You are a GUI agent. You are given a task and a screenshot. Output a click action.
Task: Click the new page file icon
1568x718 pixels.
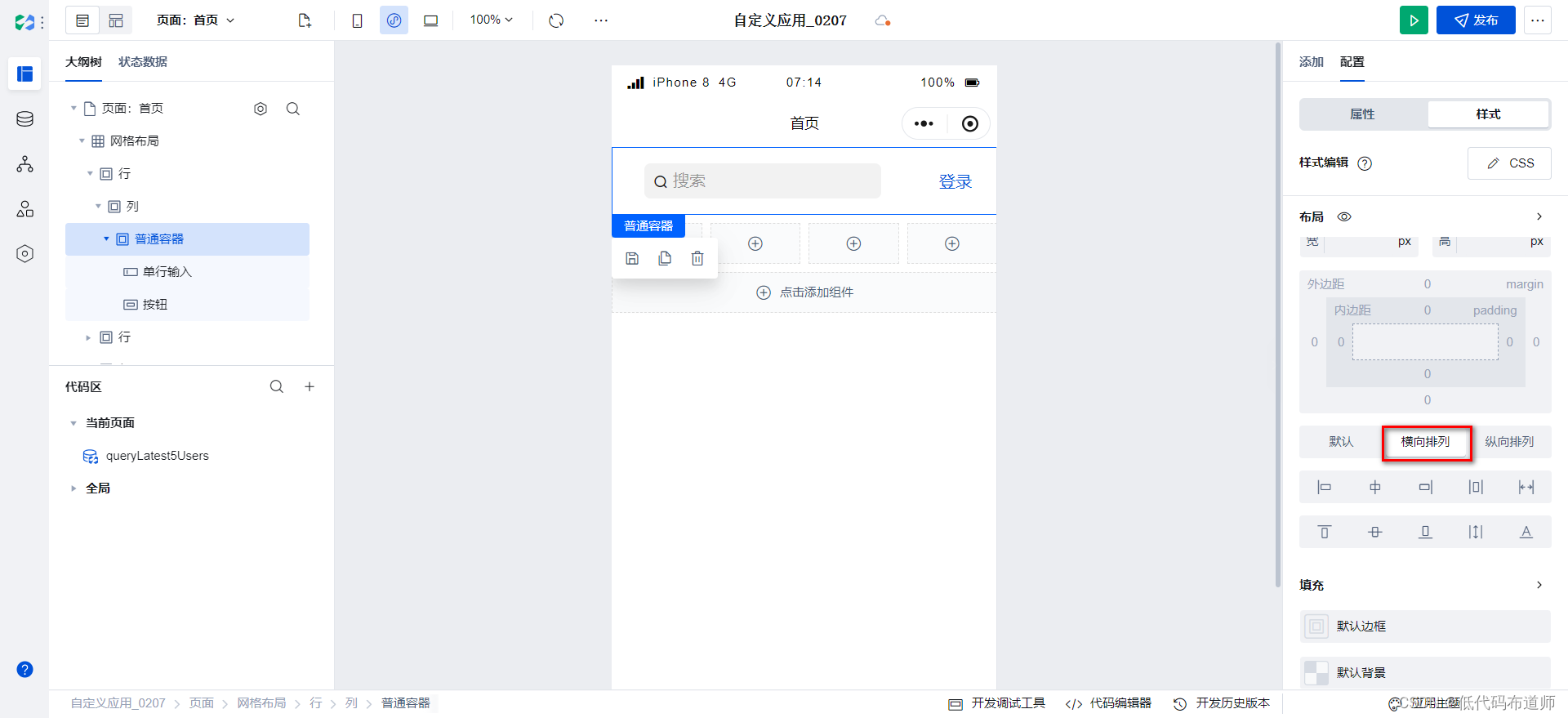point(305,20)
